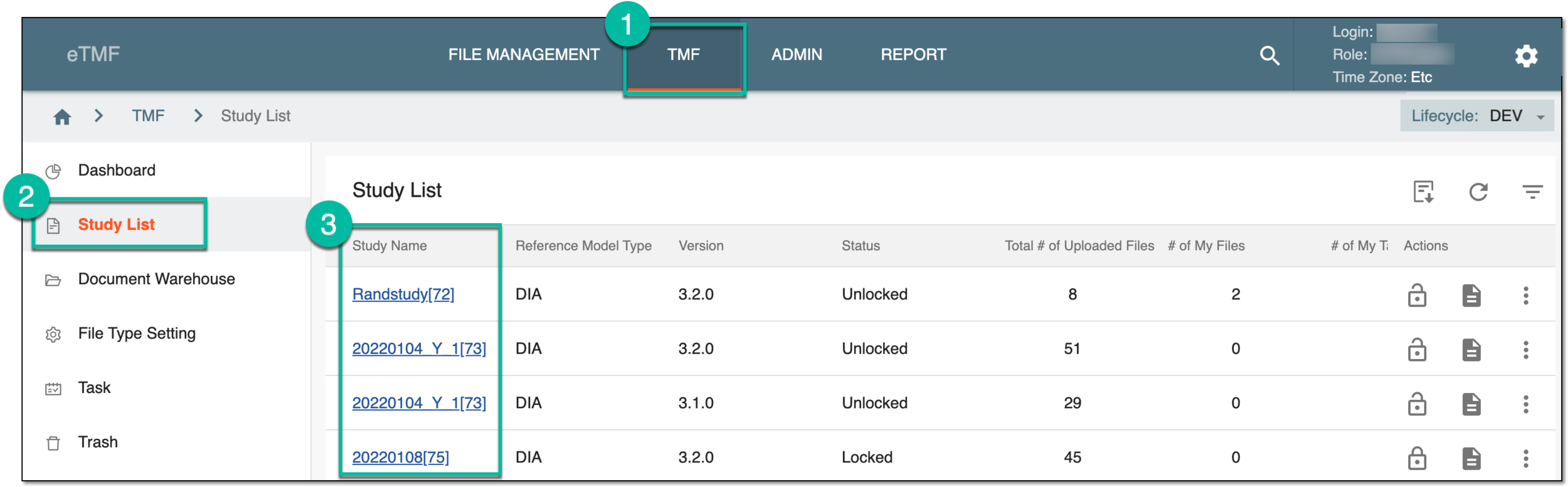The height and width of the screenshot is (487, 1568).
Task: Click Study List text in breadcrumb
Action: point(255,116)
